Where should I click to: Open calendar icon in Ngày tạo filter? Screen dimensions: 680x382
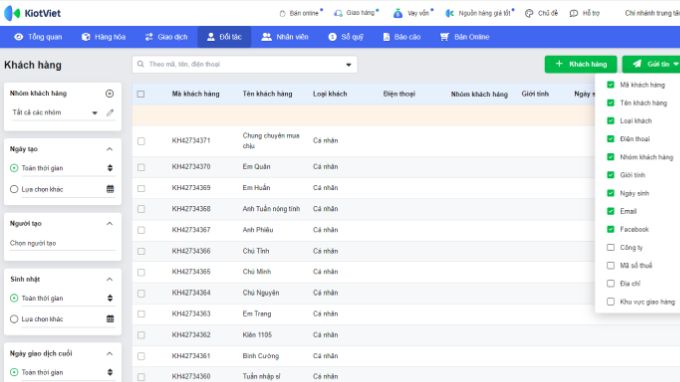coord(110,189)
